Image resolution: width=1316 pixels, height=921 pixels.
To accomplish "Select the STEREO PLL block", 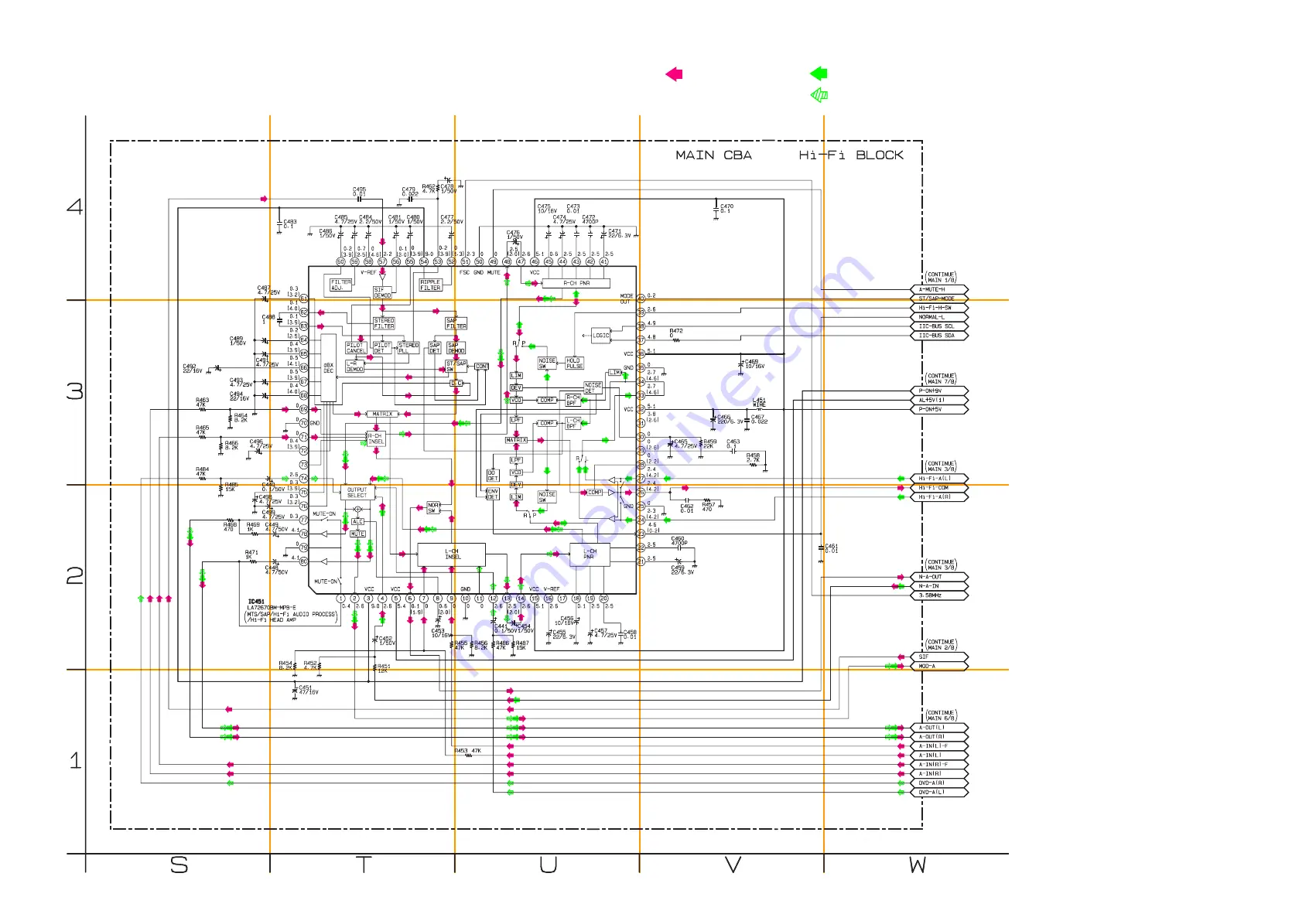I will [x=408, y=348].
